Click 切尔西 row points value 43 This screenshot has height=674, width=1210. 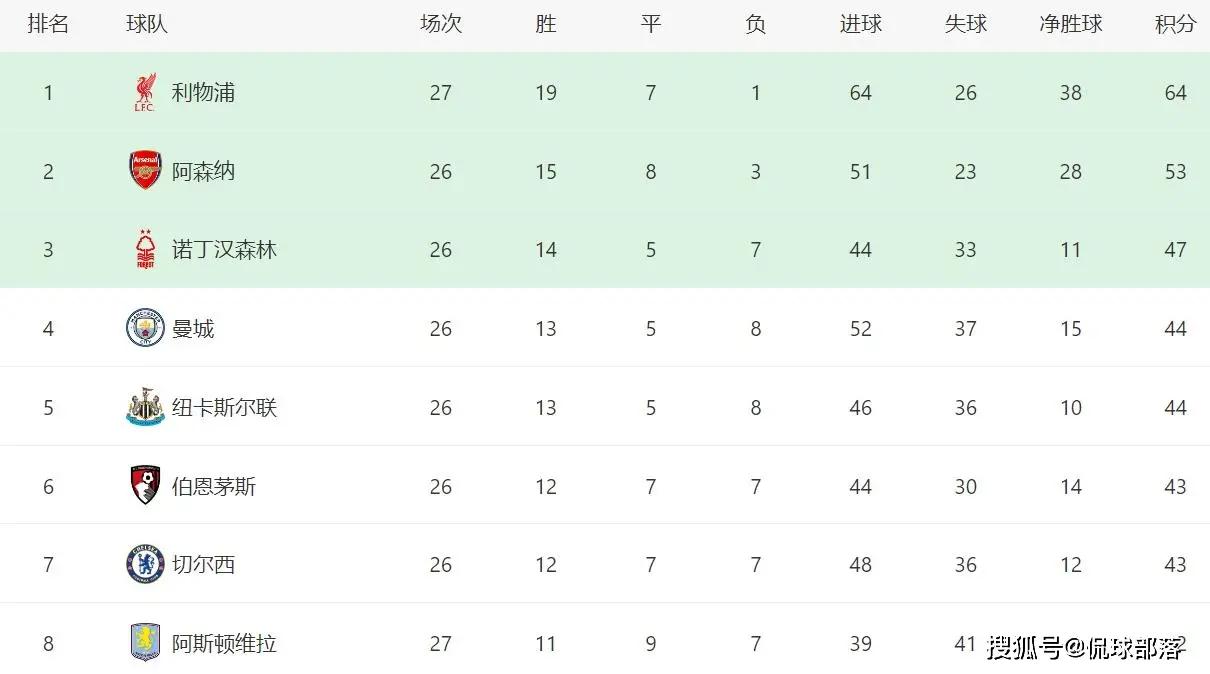click(1175, 565)
